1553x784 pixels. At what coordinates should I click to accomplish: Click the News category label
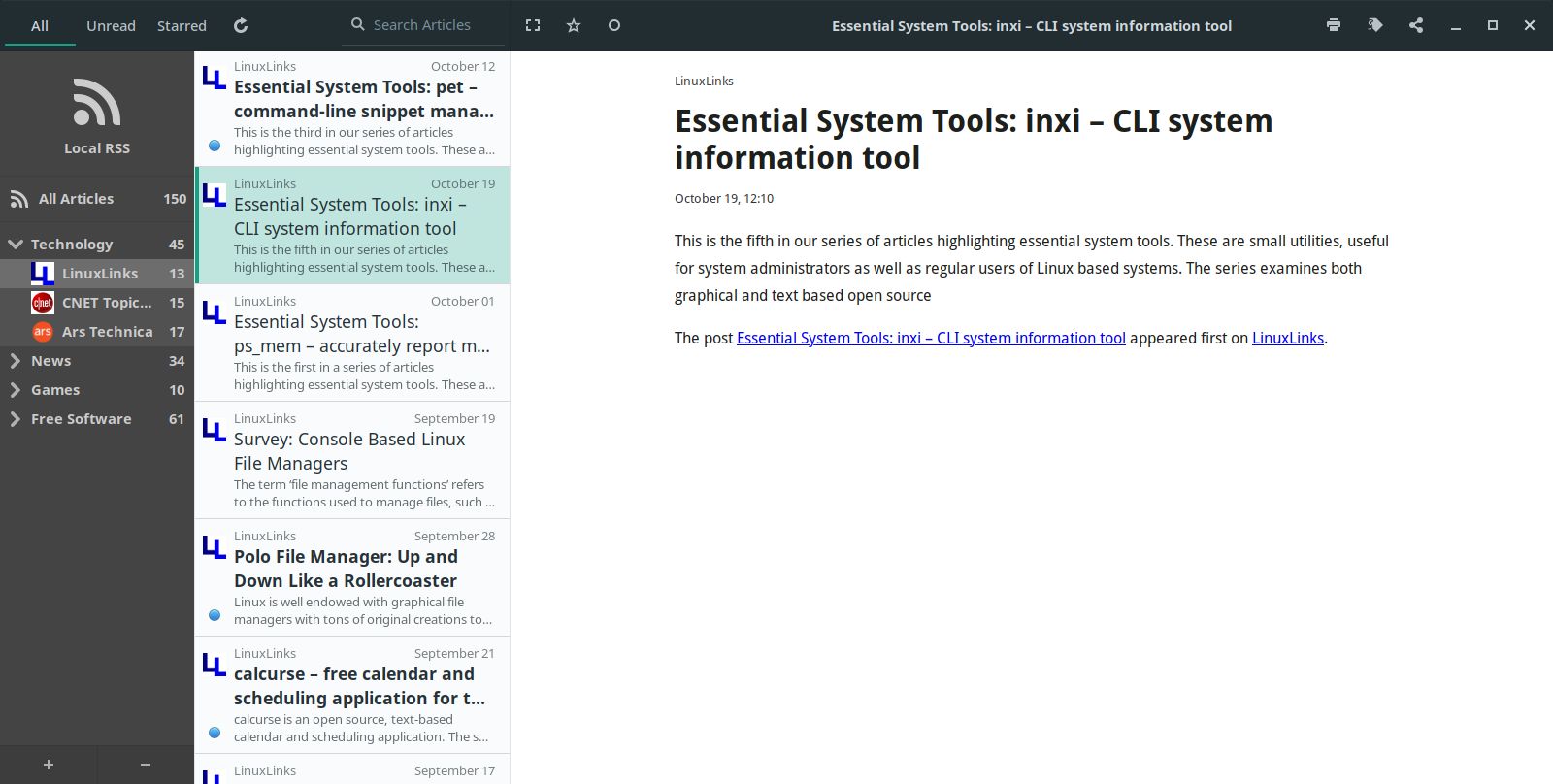(x=50, y=361)
